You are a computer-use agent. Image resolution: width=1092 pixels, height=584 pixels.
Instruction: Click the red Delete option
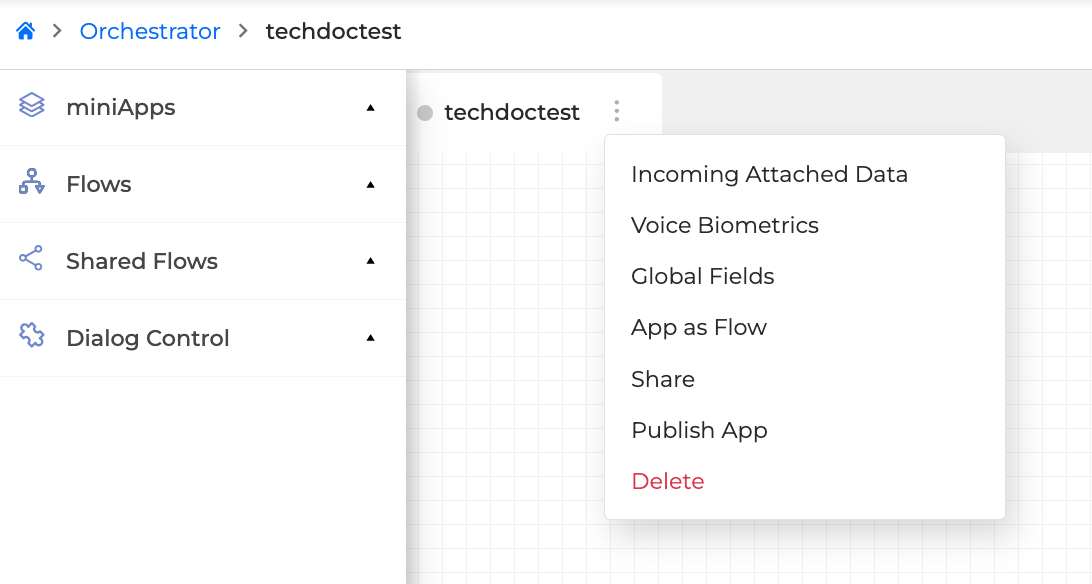pyautogui.click(x=667, y=481)
